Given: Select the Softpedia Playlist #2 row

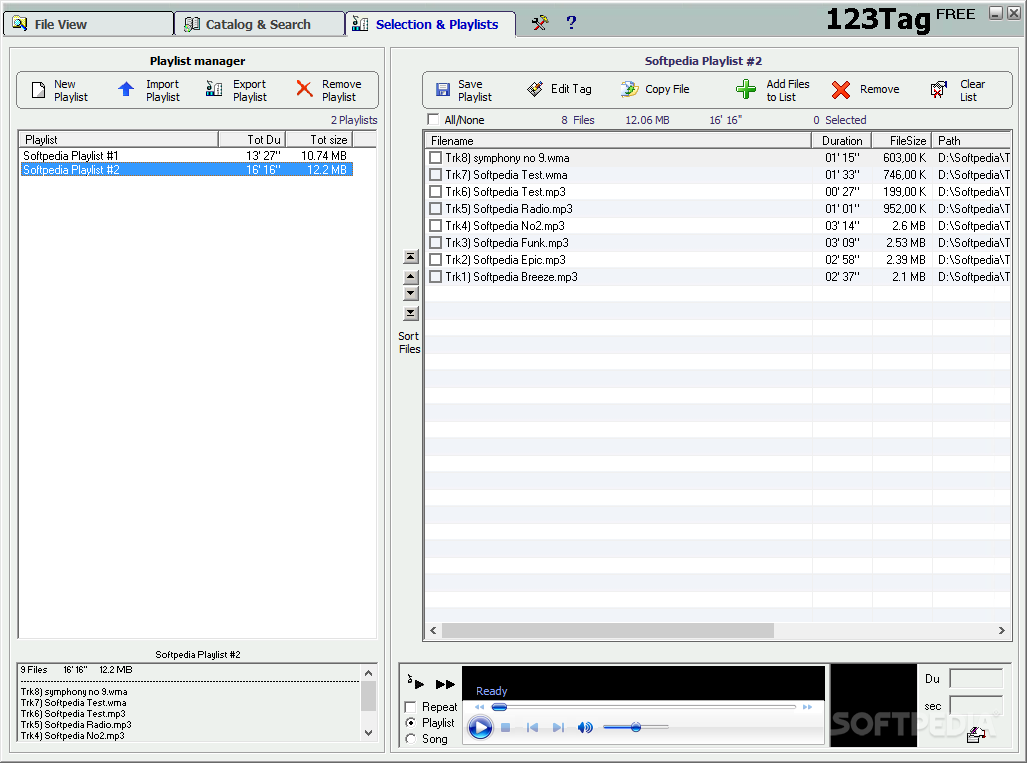Looking at the screenshot, I should (x=186, y=170).
